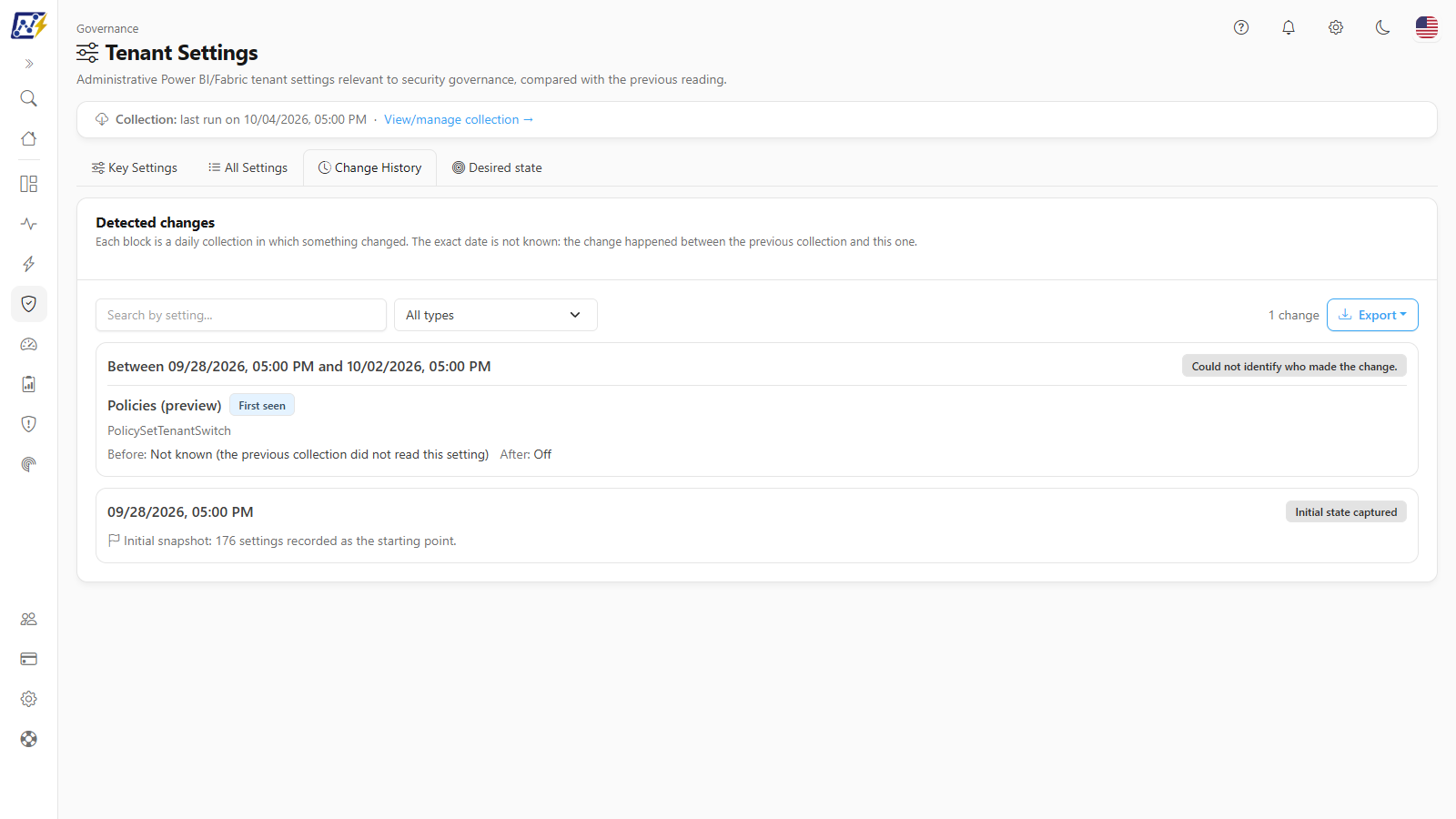1456x819 pixels.
Task: Open the gauge speedometer icon in sidebar
Action: pos(29,344)
